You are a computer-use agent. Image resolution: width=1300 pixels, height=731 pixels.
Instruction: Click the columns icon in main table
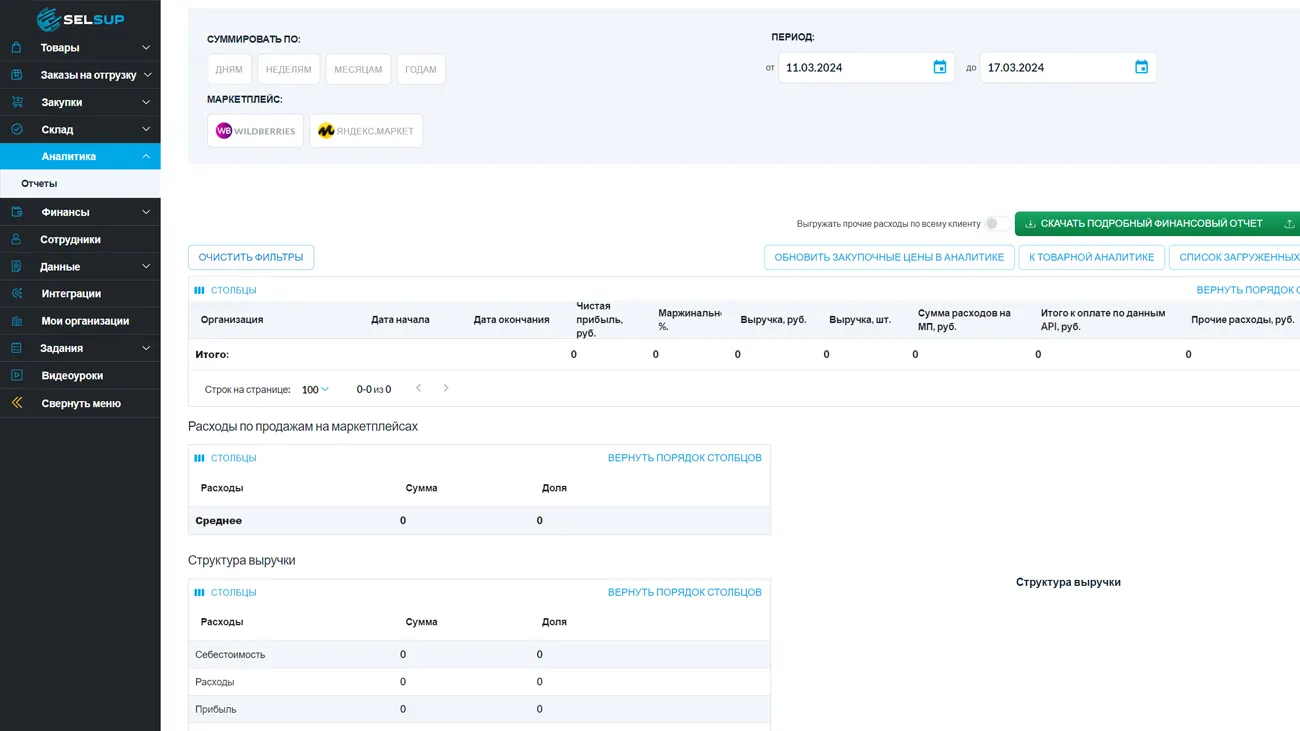click(x=199, y=290)
